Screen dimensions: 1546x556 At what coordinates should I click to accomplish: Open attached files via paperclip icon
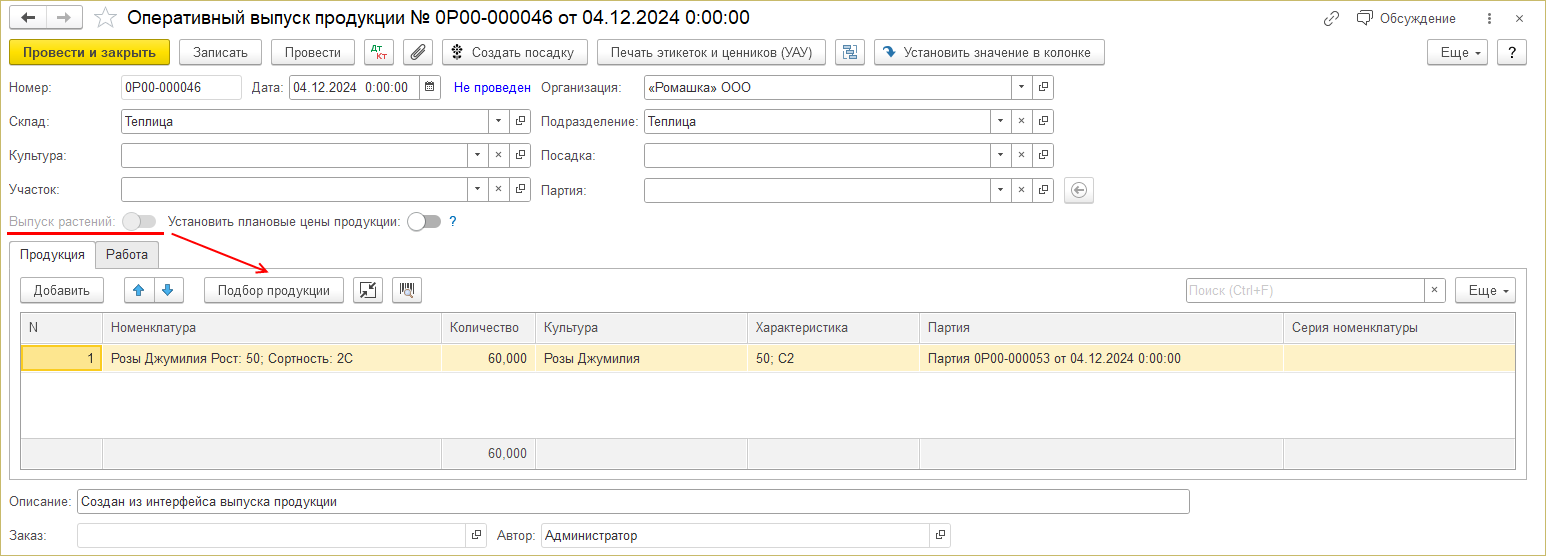418,52
